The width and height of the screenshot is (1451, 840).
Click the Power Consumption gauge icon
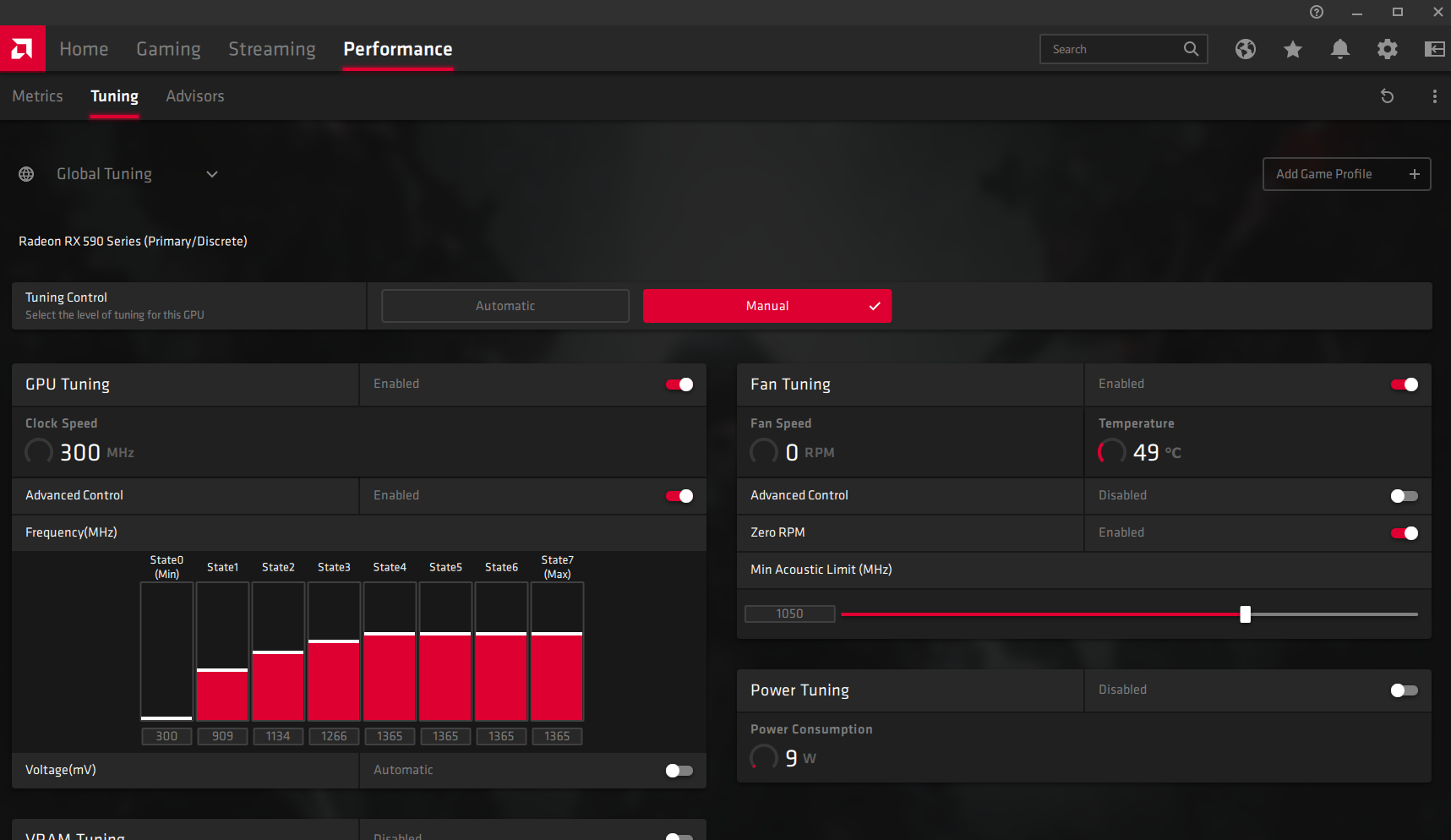click(764, 757)
